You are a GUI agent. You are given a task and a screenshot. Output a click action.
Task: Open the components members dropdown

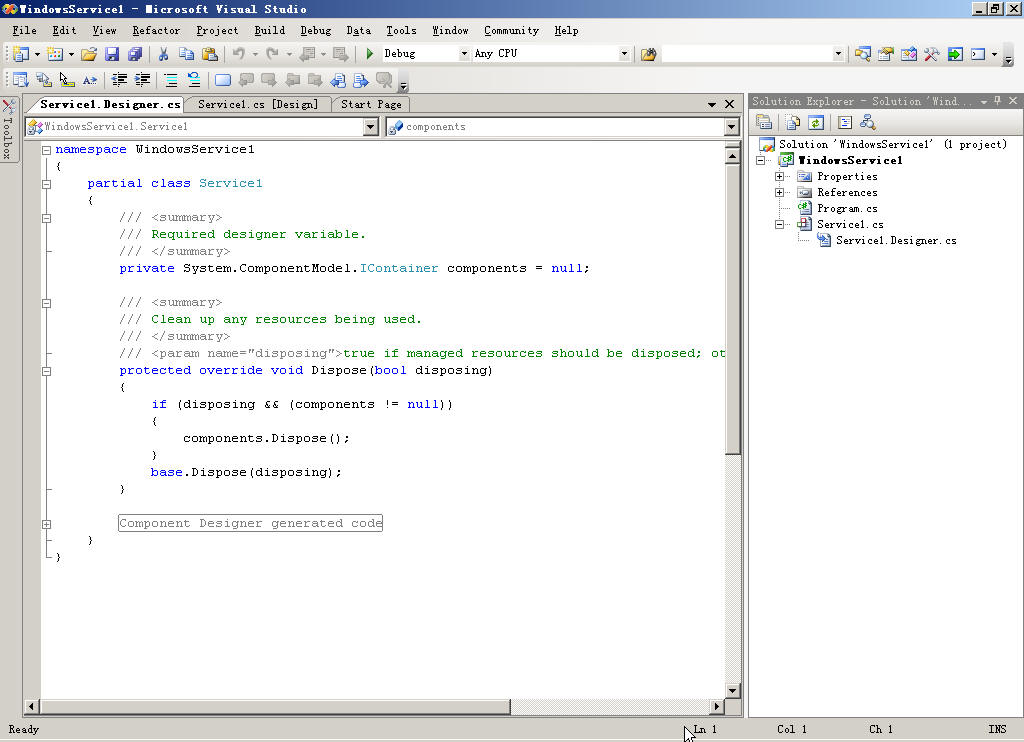[731, 127]
